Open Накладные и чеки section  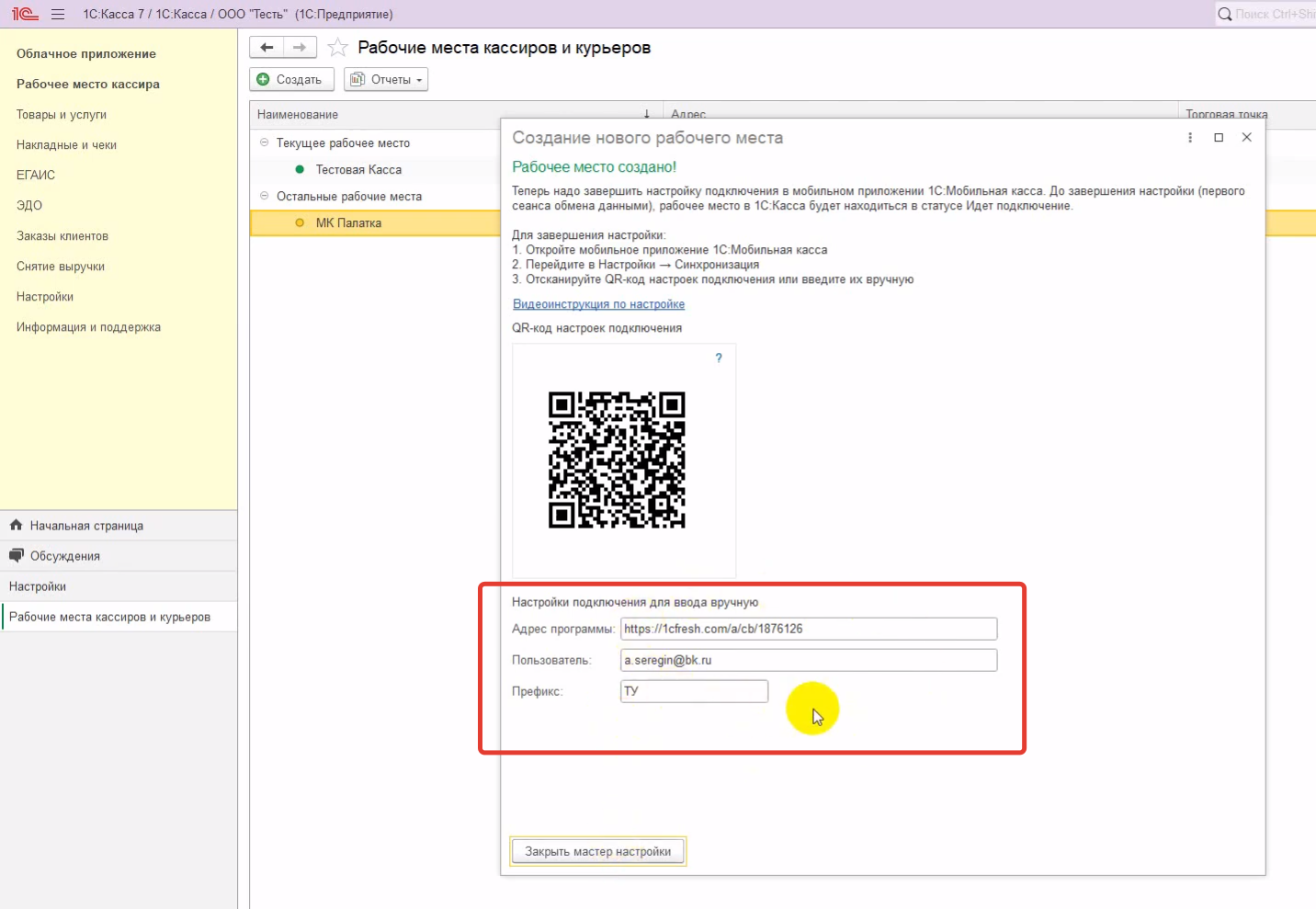[66, 144]
